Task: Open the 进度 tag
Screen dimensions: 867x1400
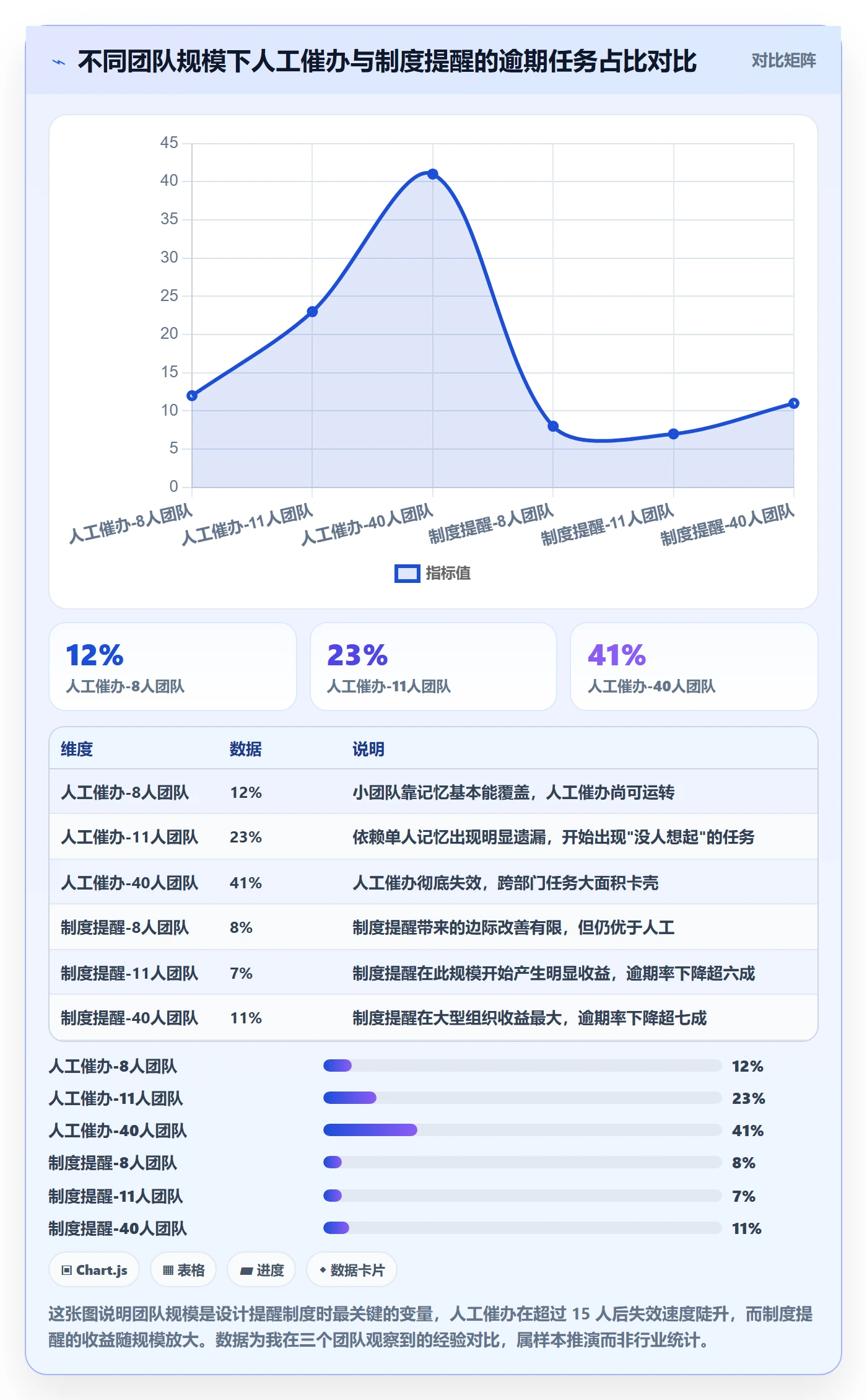Action: tap(261, 1270)
